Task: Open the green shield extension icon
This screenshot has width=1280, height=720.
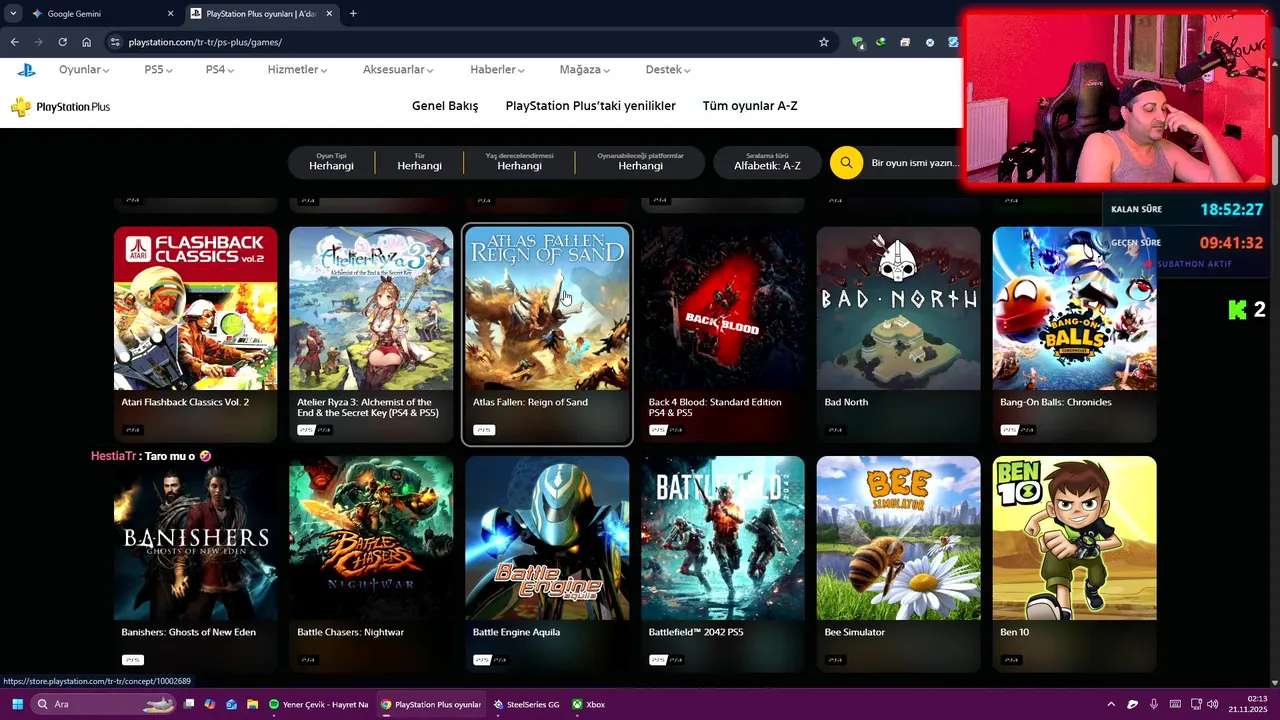Action: coord(857,42)
